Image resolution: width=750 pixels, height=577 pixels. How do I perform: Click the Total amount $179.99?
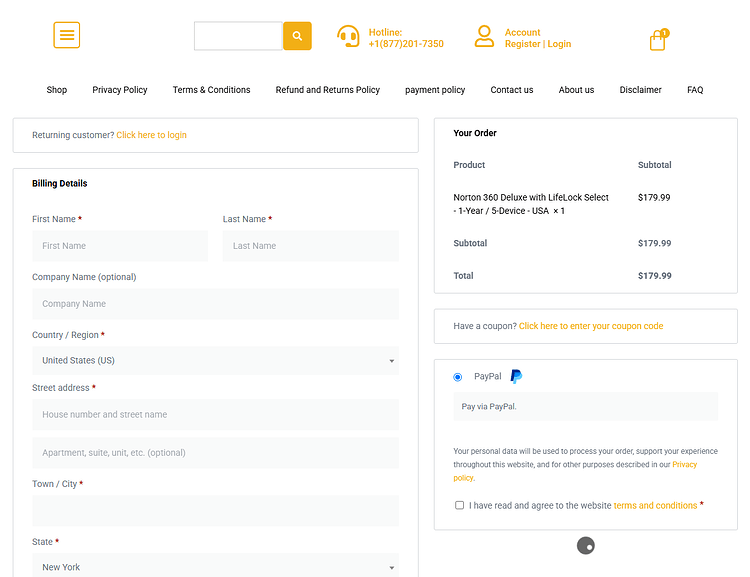pos(654,276)
